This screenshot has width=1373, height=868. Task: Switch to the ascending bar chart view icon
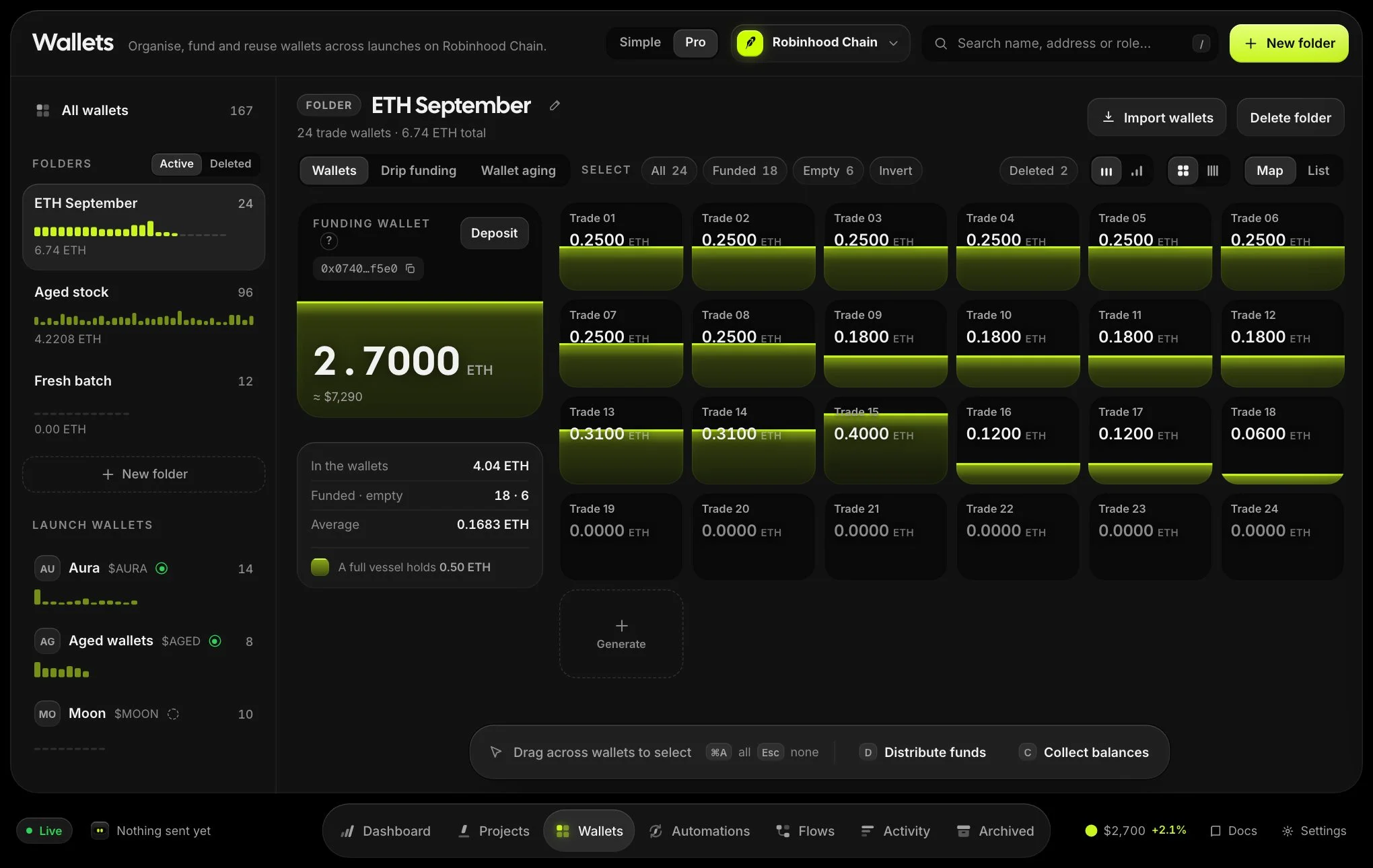pos(1137,171)
